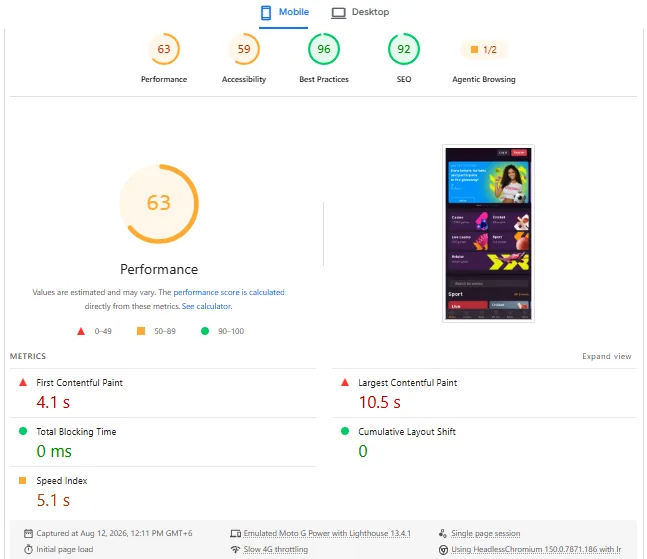Click 'Using HeadlessChromium 150.0.7871.186' text
Screen dimensions: 647x559
[x=536, y=549]
